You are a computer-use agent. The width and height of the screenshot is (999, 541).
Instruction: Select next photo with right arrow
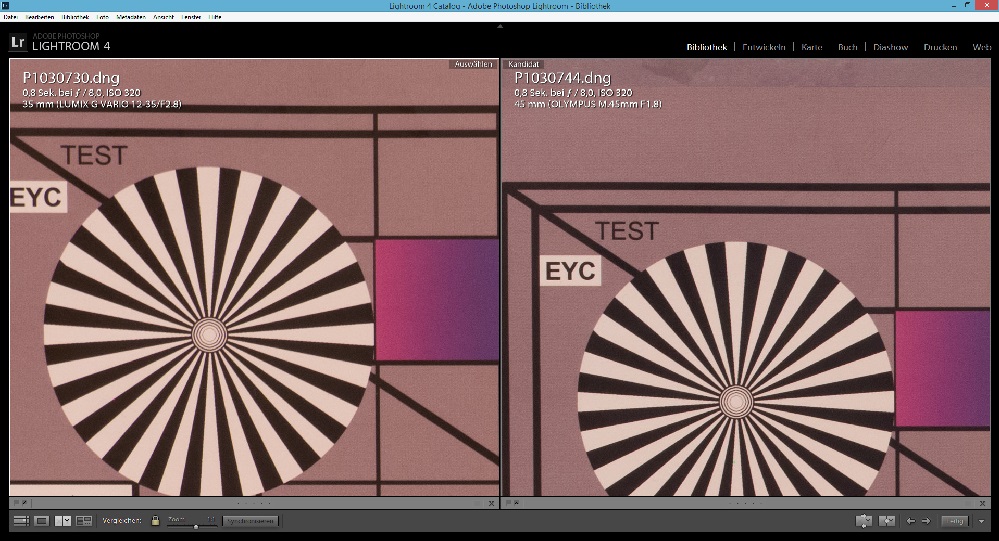click(x=925, y=521)
